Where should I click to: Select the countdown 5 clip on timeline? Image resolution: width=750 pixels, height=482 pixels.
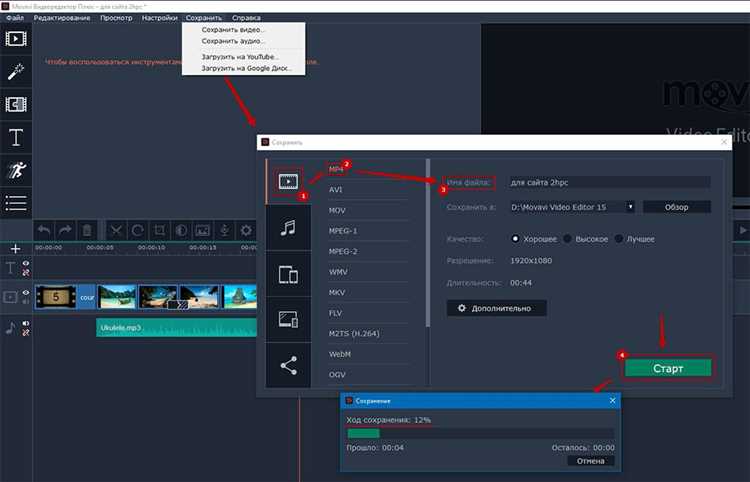point(55,297)
